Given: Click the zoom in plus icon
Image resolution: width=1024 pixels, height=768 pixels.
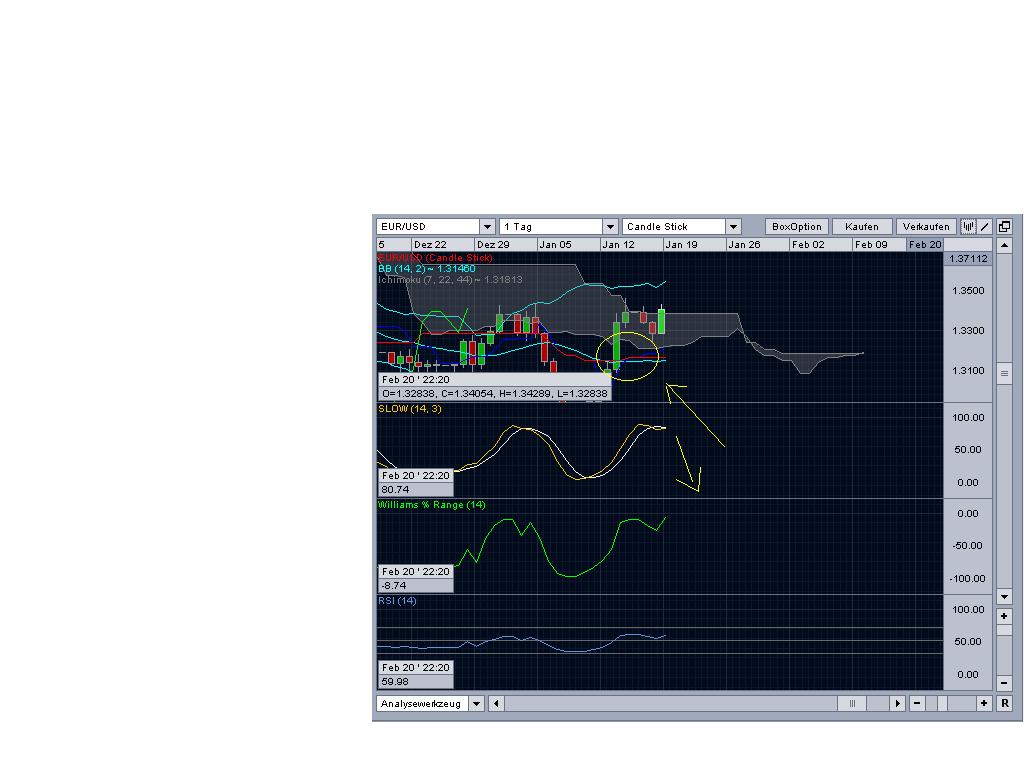Looking at the screenshot, I should 1004,616.
